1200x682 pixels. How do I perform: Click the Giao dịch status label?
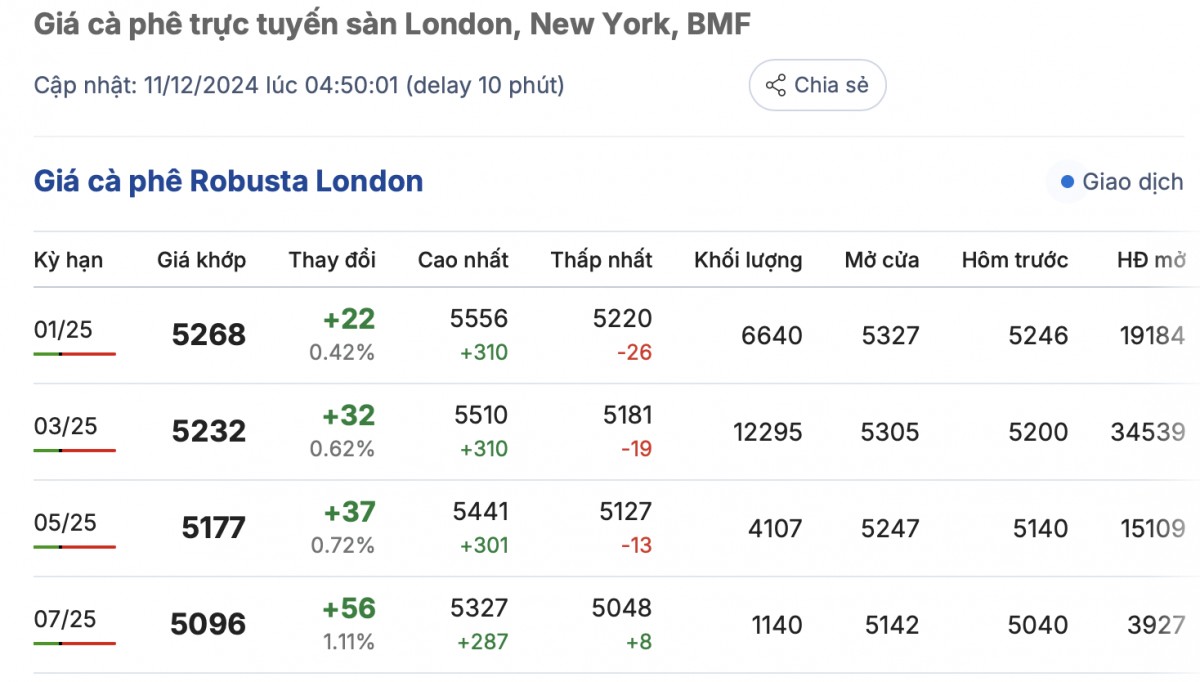[x=1132, y=182]
